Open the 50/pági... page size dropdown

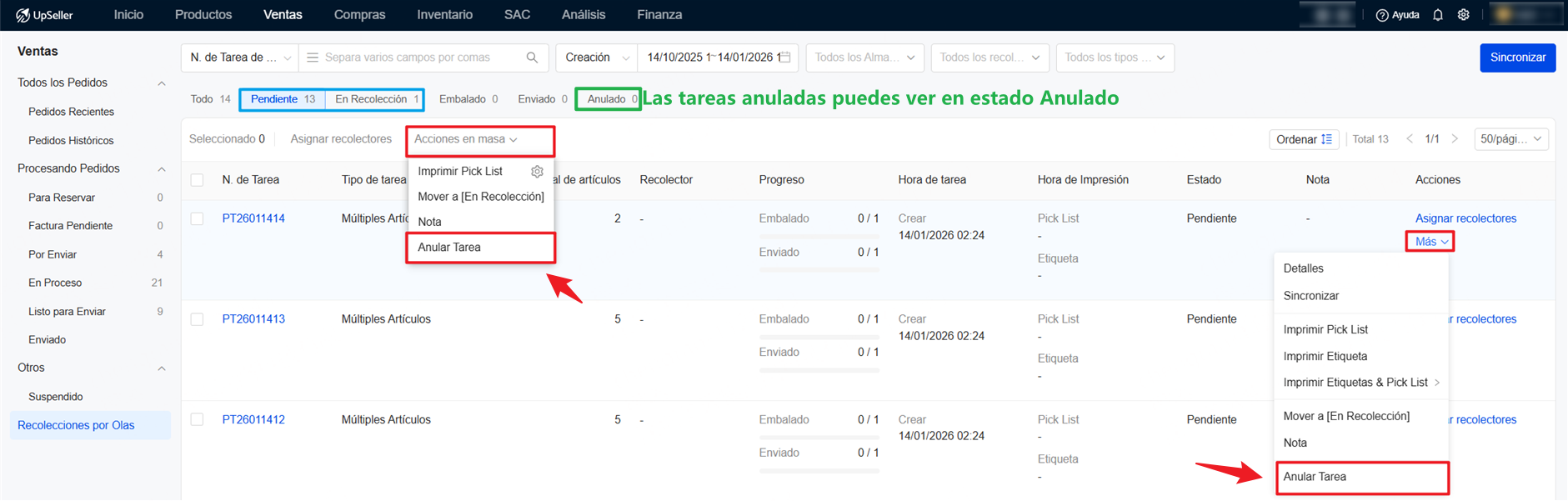pos(1511,139)
